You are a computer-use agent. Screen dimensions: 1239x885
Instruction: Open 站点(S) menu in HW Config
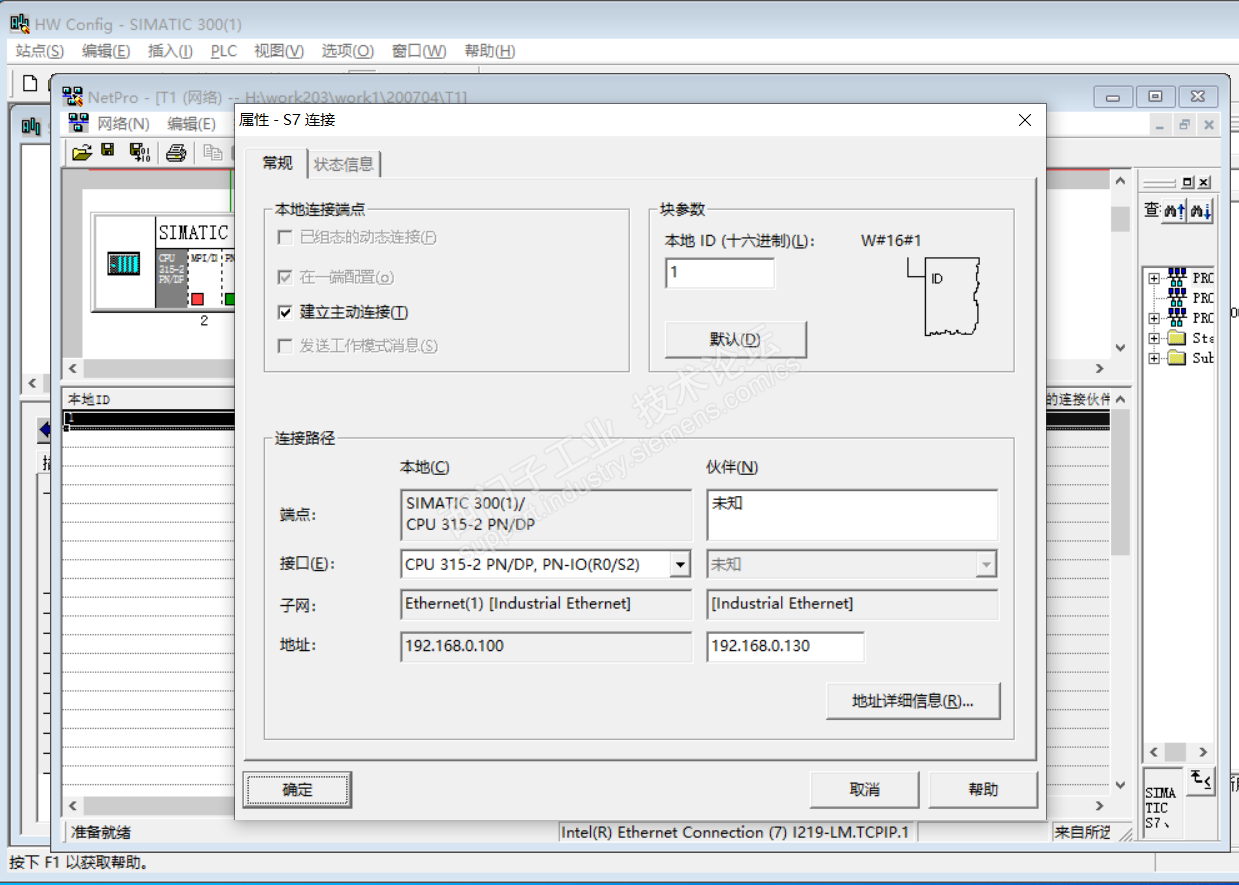tap(40, 51)
